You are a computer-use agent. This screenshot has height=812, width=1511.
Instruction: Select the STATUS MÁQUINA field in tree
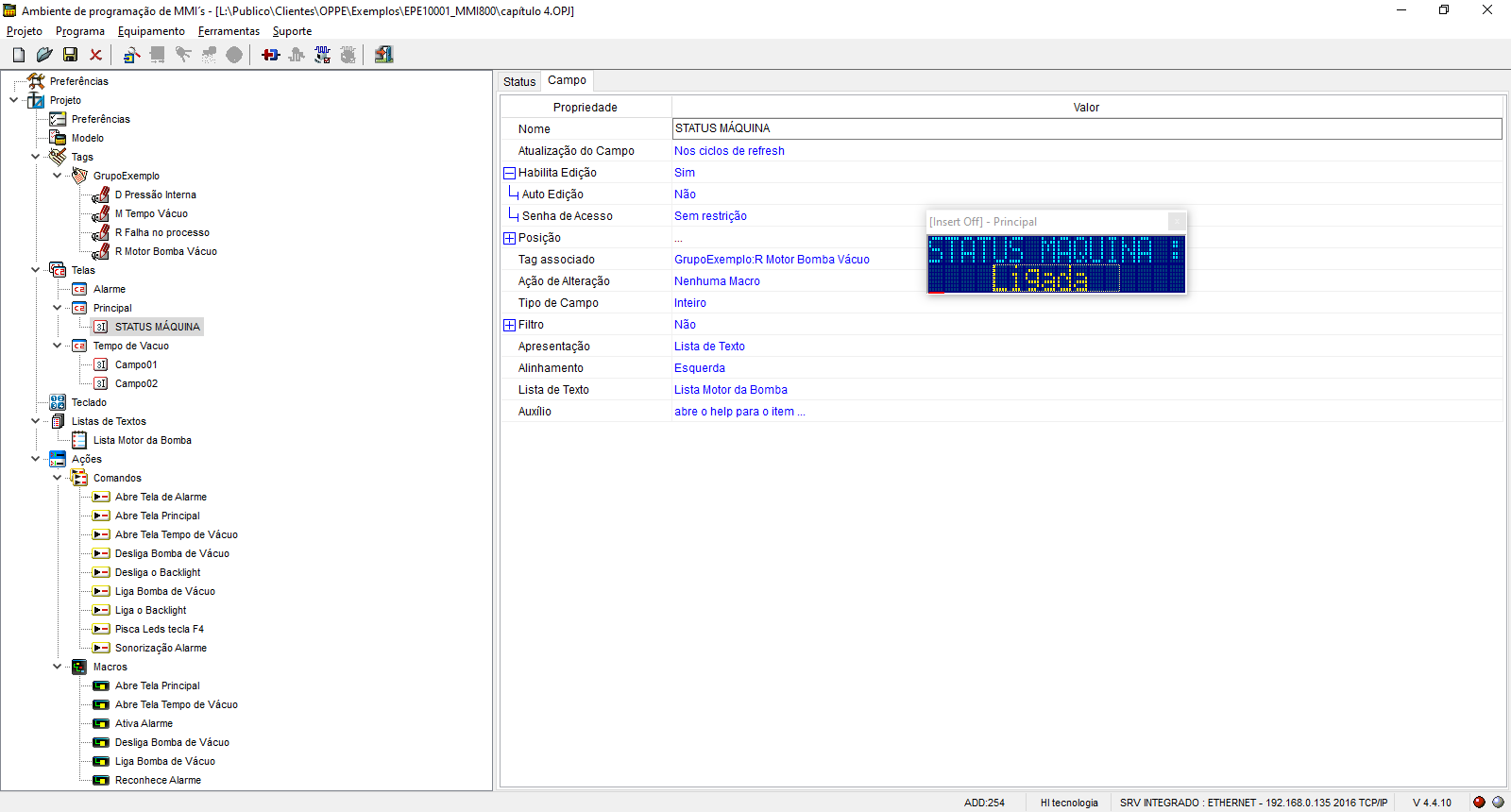(158, 327)
